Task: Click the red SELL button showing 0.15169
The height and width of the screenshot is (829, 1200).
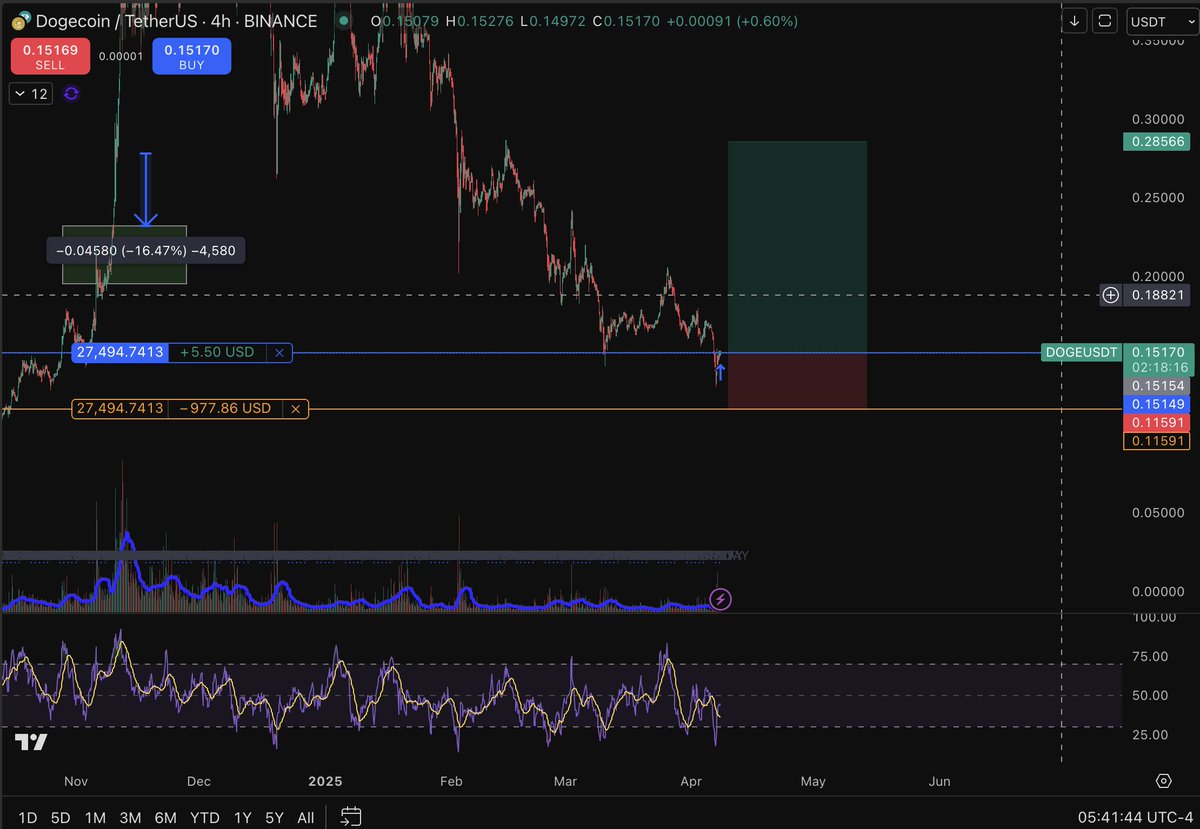Action: pyautogui.click(x=49, y=55)
